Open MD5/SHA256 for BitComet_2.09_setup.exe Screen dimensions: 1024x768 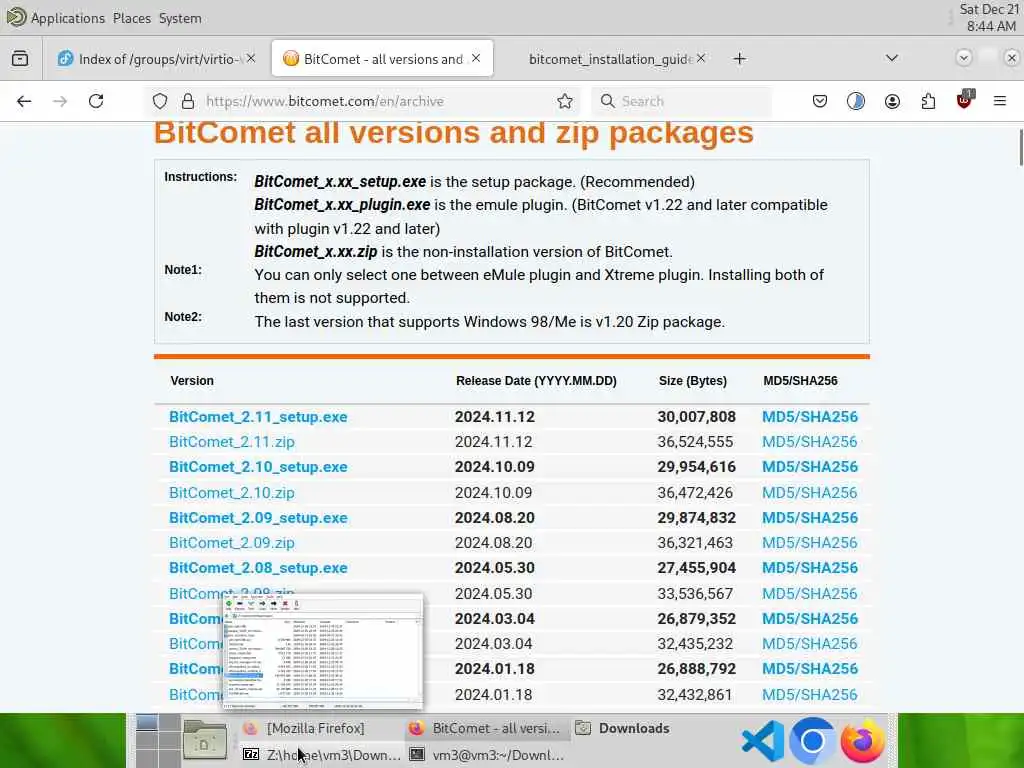pos(810,518)
